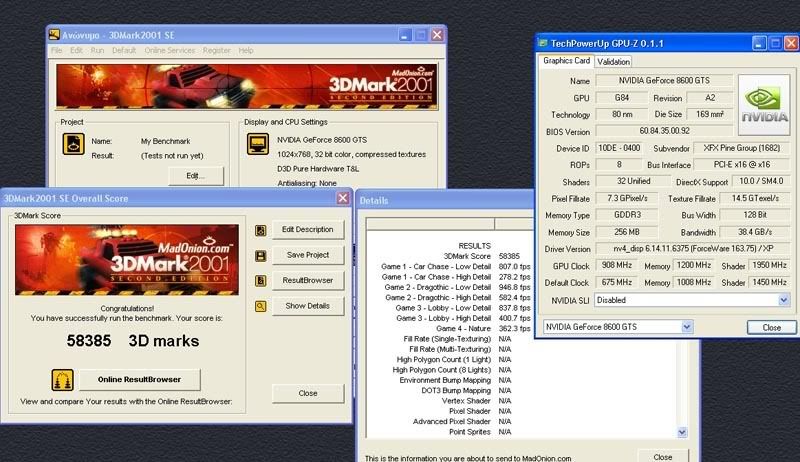
Task: Click the Shader 1950 MHz field
Action: pyautogui.click(x=769, y=265)
